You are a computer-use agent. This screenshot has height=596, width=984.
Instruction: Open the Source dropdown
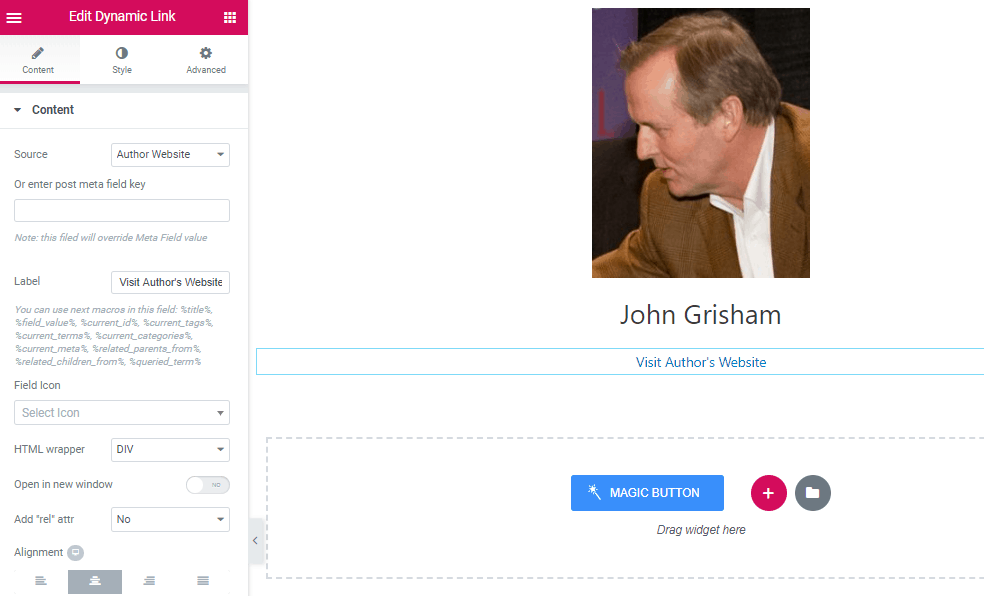click(170, 154)
